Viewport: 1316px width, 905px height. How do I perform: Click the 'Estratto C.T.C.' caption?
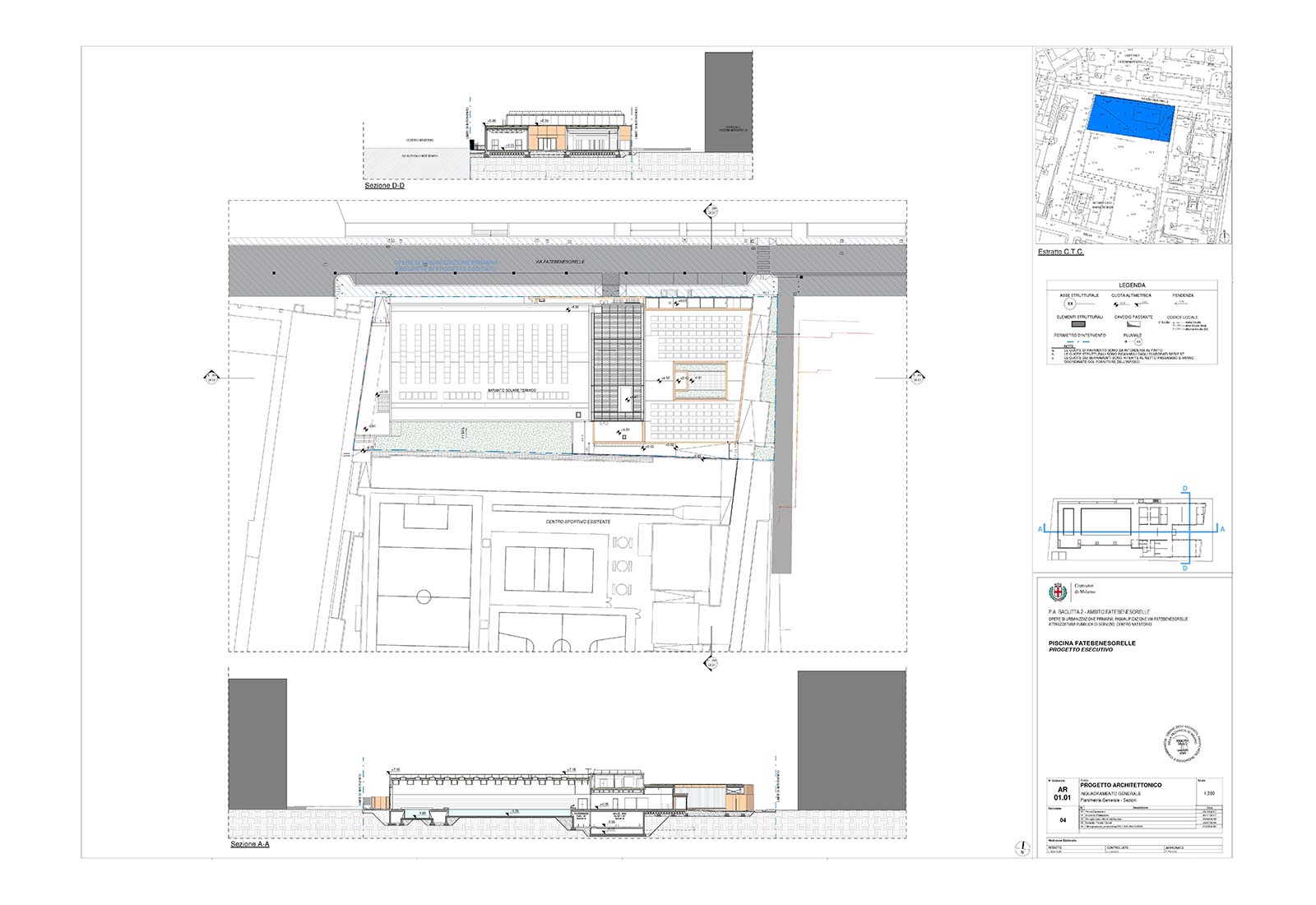(x=1060, y=252)
